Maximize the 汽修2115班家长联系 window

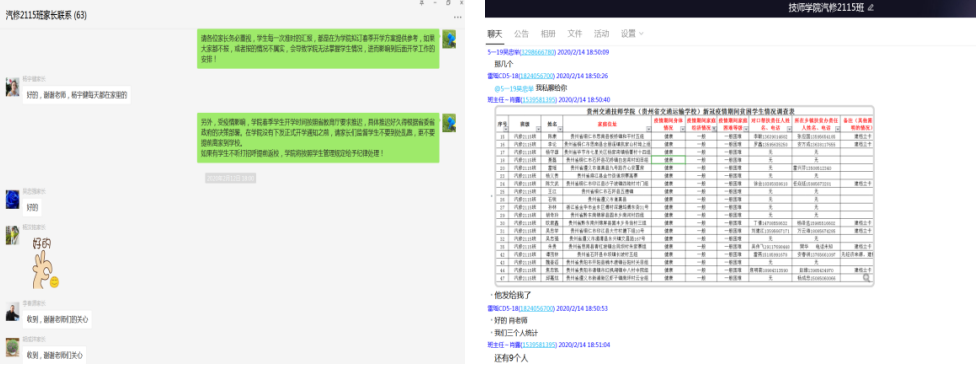click(x=448, y=3)
